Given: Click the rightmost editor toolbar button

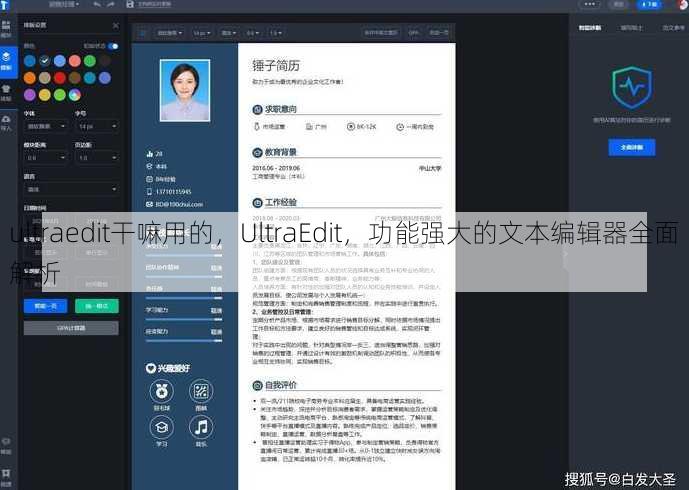Looking at the screenshot, I should 439,33.
